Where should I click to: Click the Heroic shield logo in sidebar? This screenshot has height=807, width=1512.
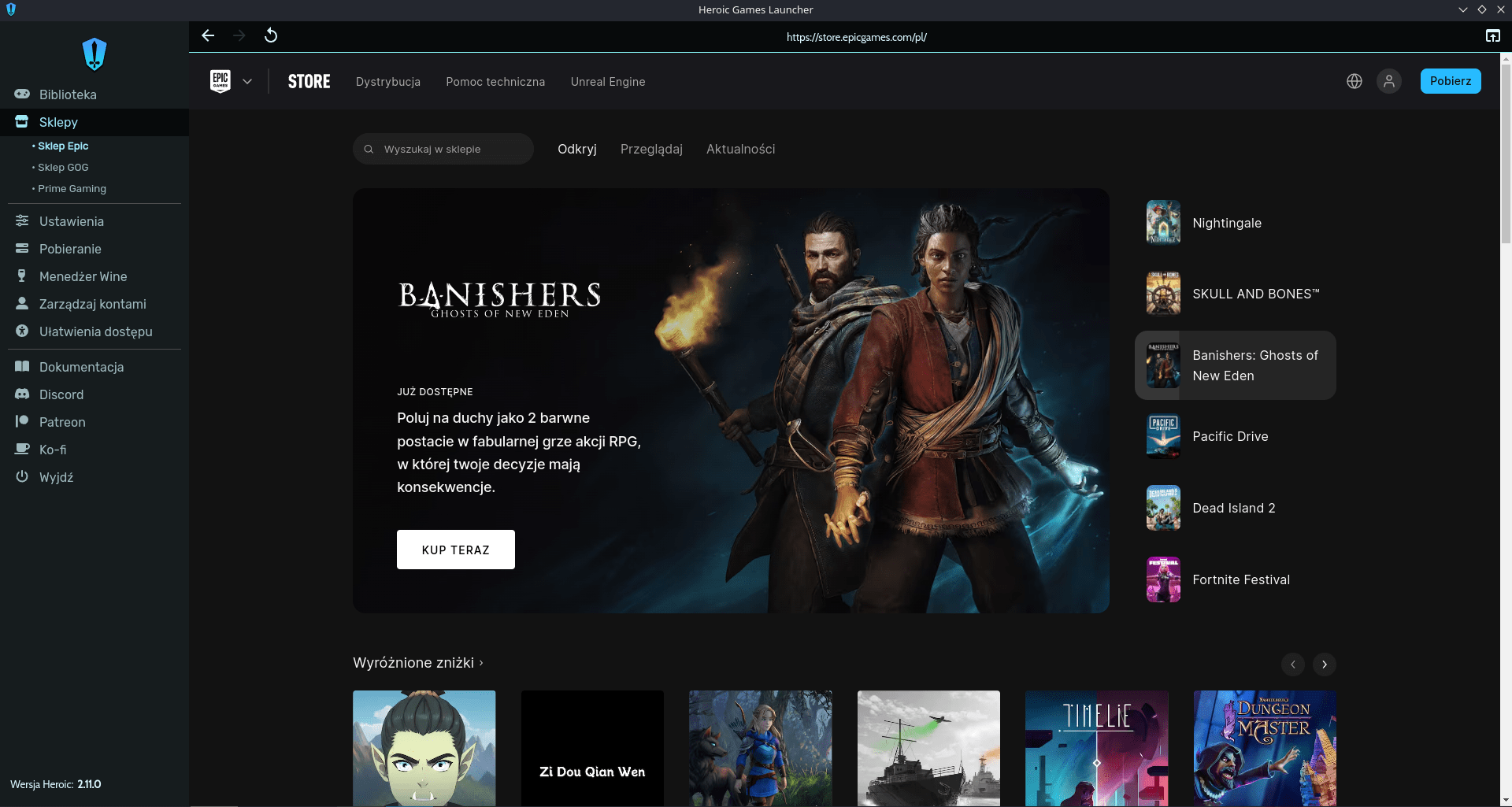pos(94,54)
